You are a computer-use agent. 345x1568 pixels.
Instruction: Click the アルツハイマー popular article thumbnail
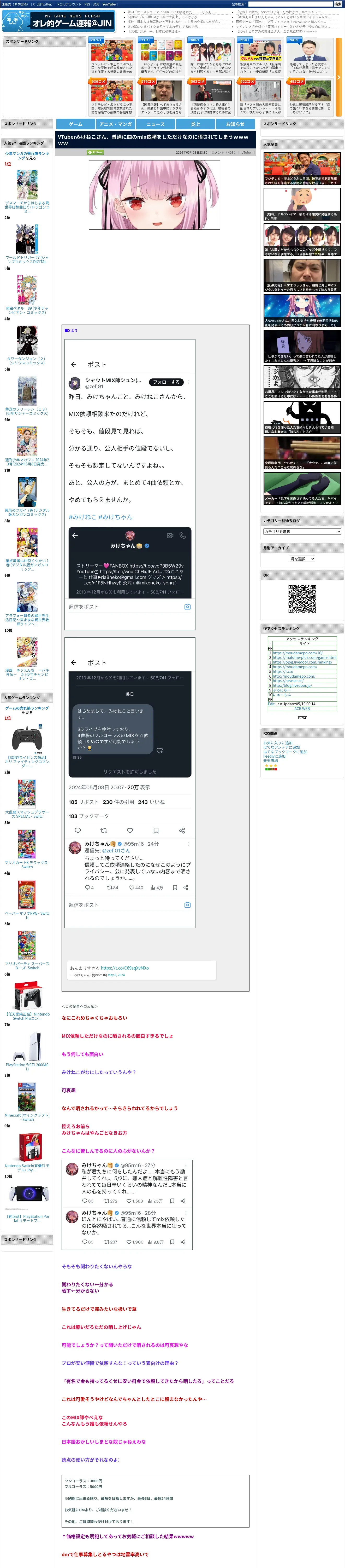click(302, 204)
